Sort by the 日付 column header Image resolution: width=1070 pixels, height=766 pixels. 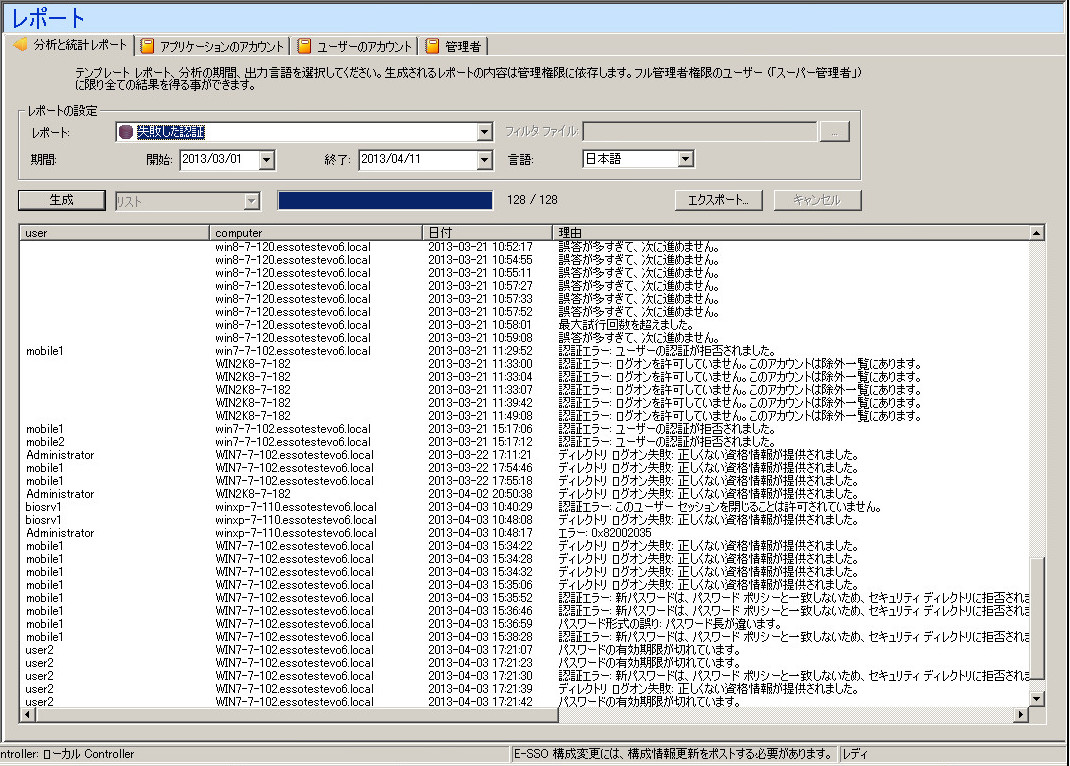[486, 233]
